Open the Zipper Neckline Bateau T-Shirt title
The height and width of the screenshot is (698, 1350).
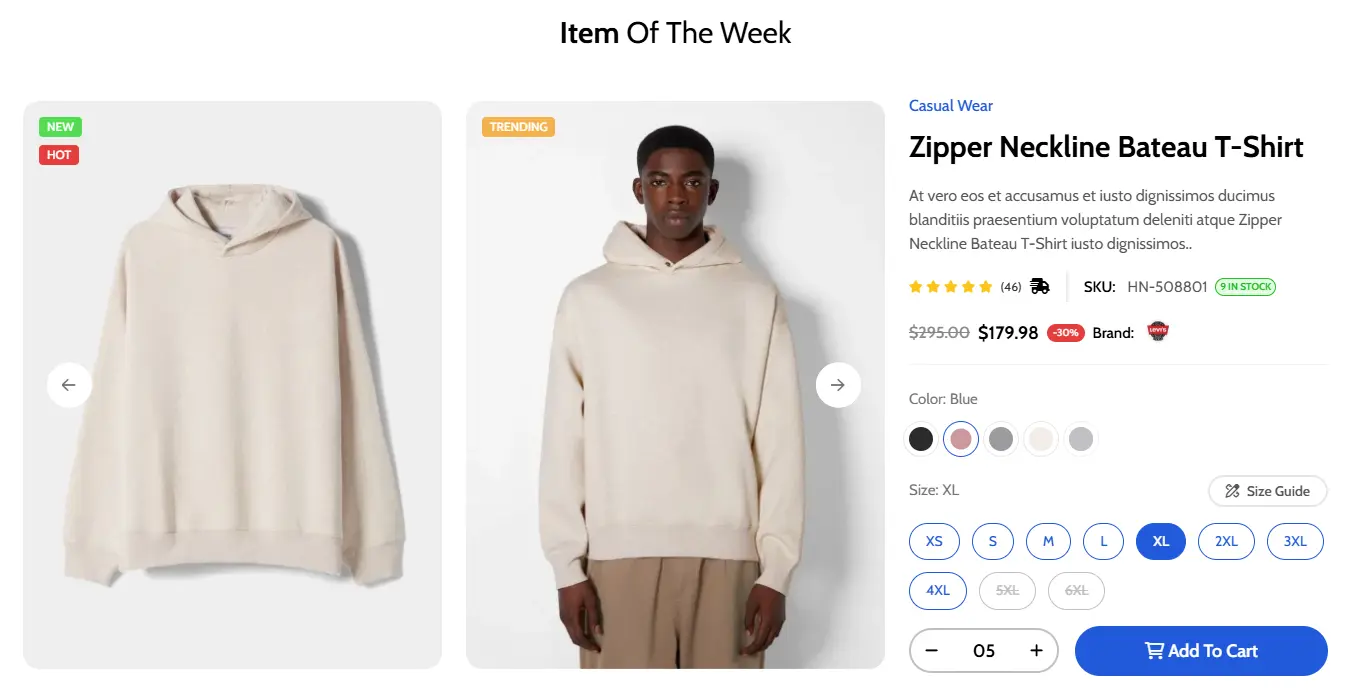point(1106,148)
